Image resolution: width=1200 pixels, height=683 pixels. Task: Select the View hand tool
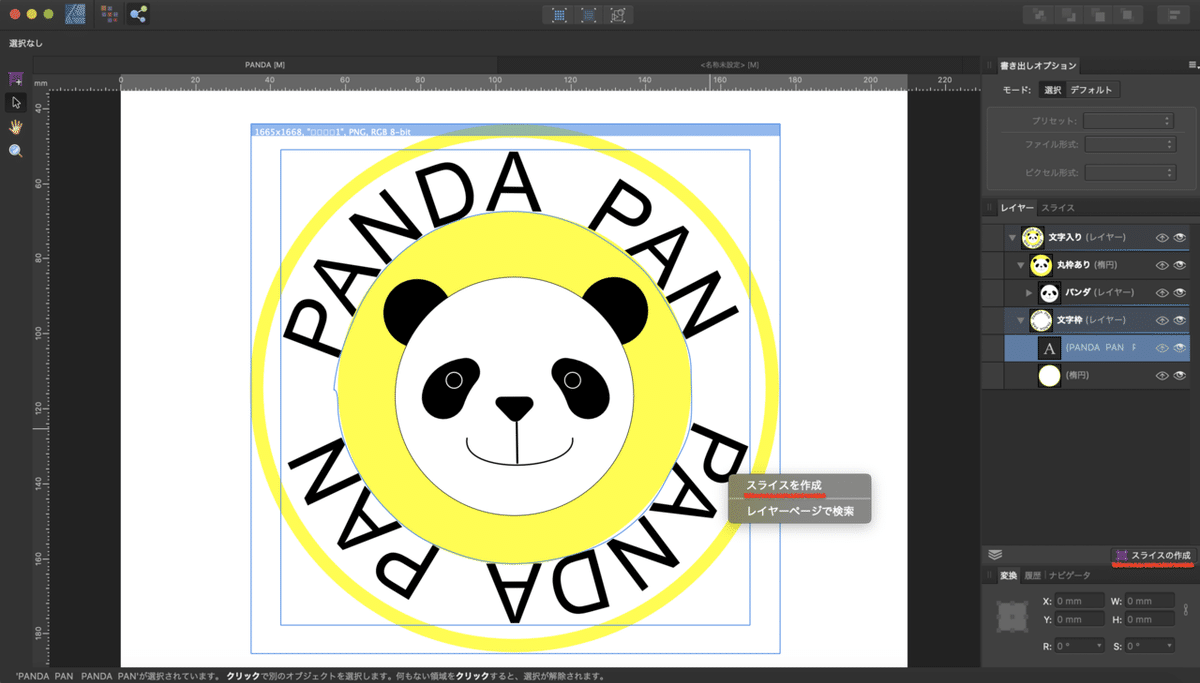(15, 127)
